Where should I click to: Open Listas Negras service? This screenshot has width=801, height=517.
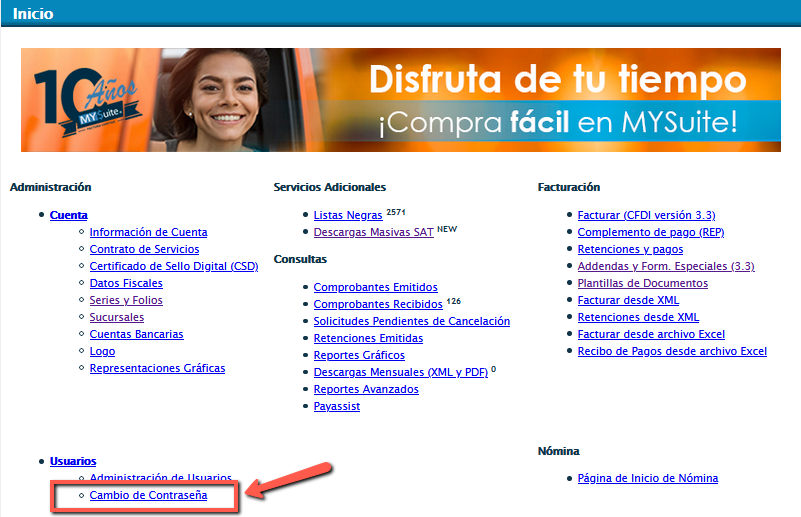[348, 215]
